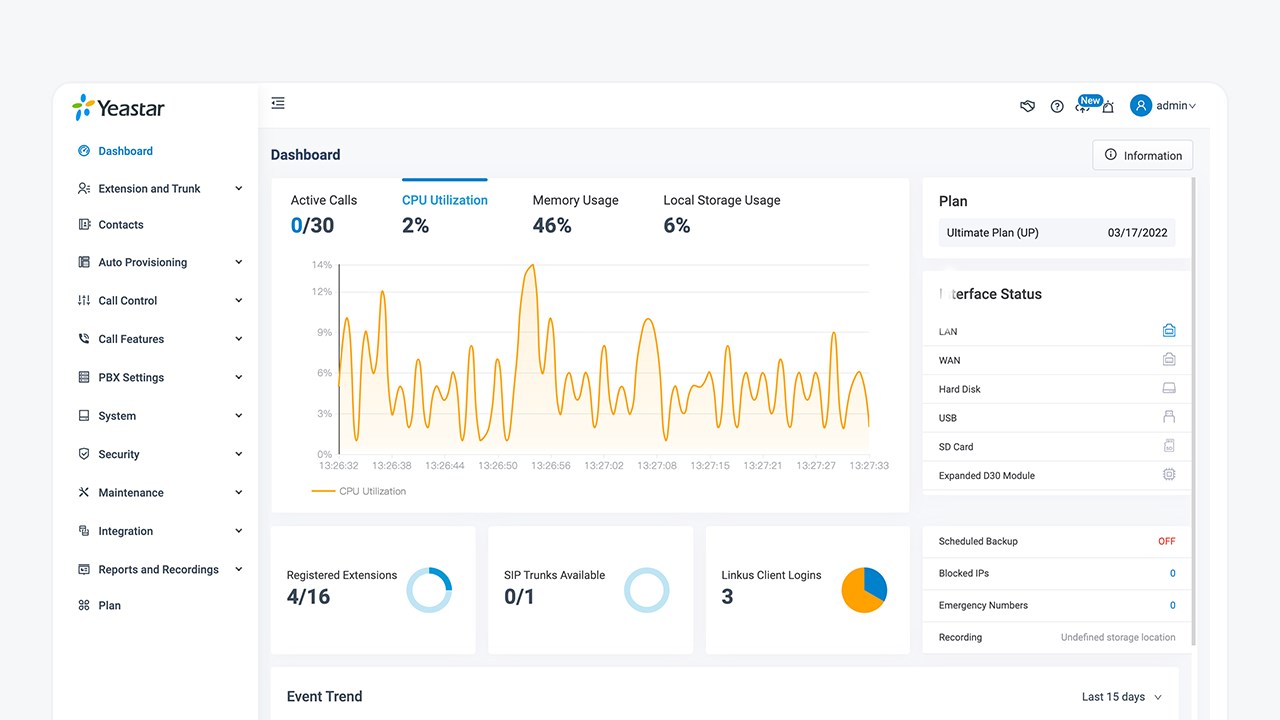The image size is (1280, 720).
Task: Click the Registered Extensions 4/16 value
Action: [308, 597]
